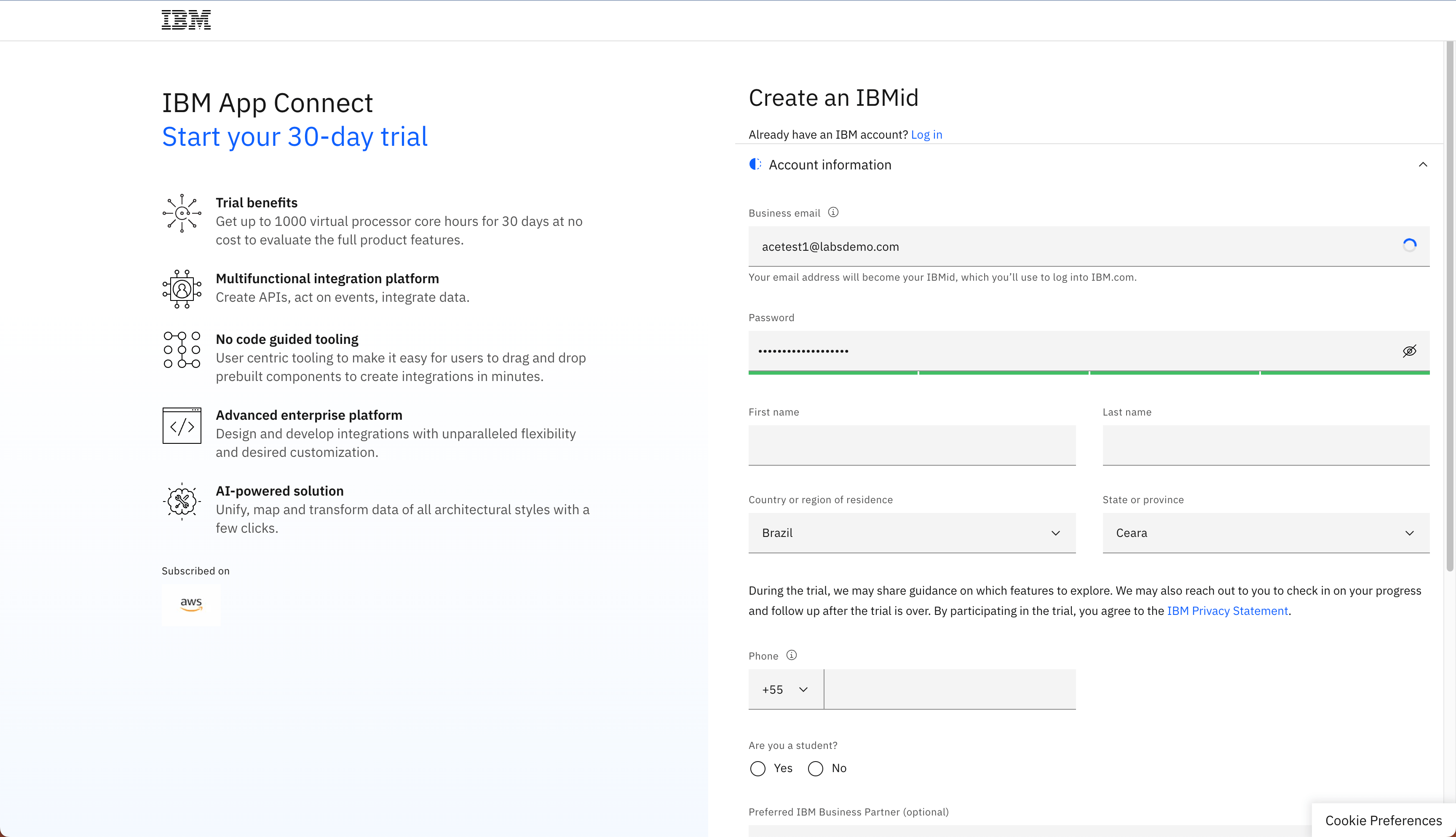Click the Multifunctional integration platform icon
This screenshot has width=1456, height=837.
182,289
